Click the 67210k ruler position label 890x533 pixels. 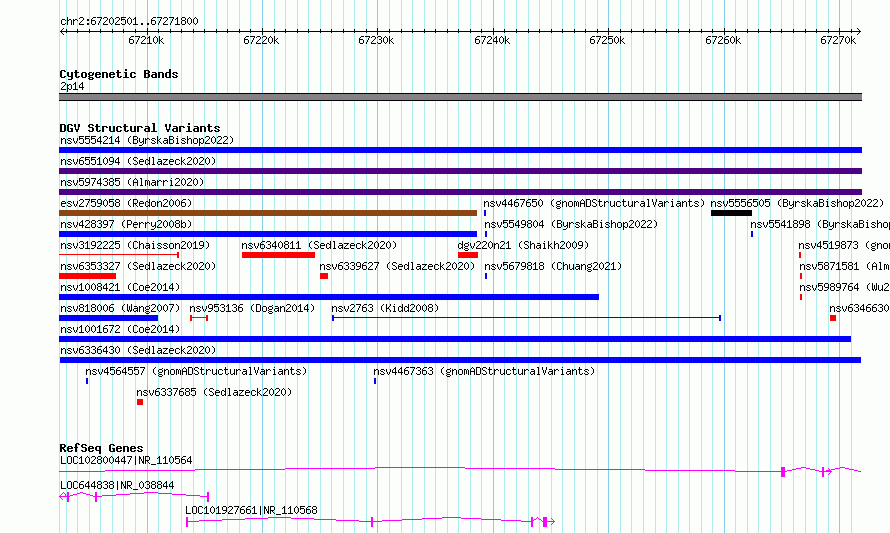click(146, 40)
